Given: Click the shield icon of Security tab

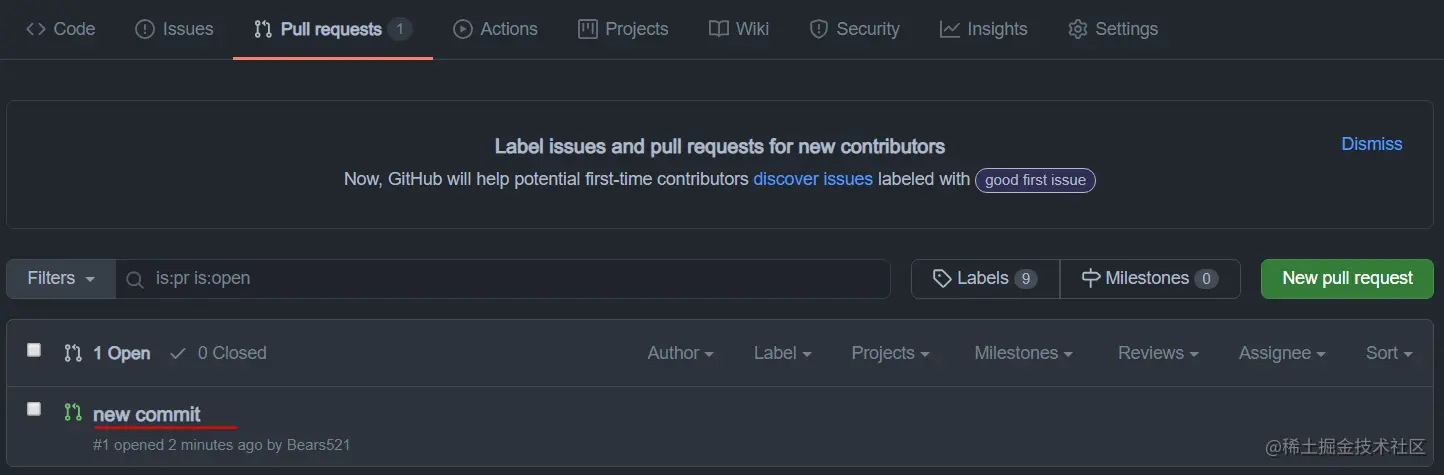Looking at the screenshot, I should (819, 29).
